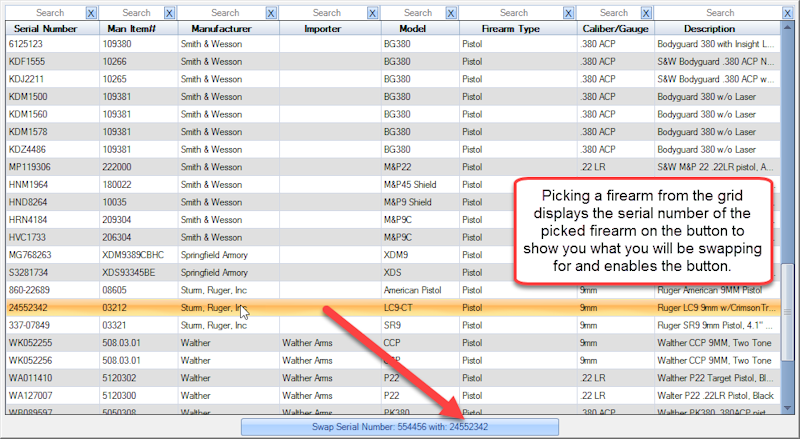The height and width of the screenshot is (439, 800).
Task: Sort by Manufacturer column header
Action: click(x=229, y=29)
